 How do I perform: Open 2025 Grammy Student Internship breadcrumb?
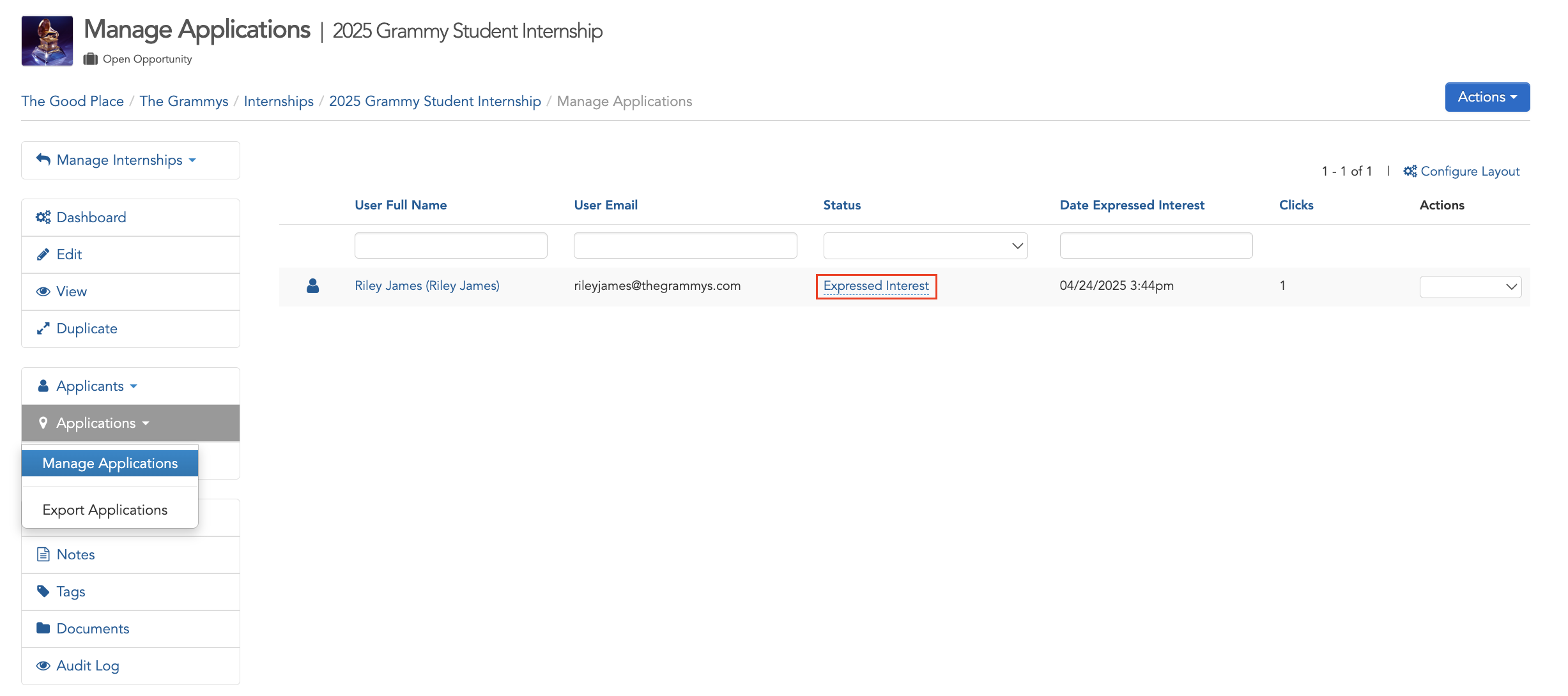pos(435,101)
